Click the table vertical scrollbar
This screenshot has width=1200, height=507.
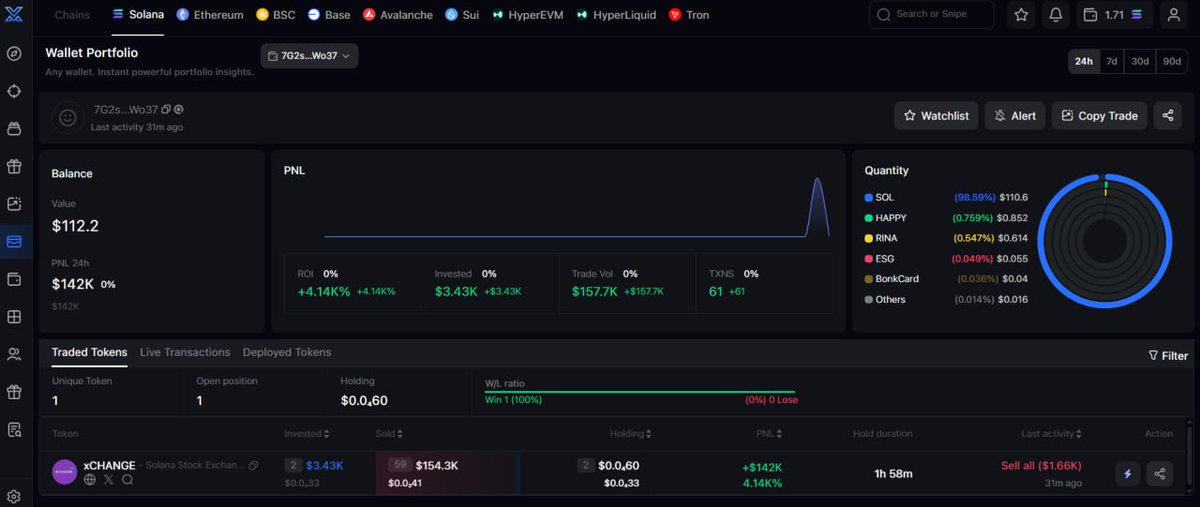click(x=1190, y=457)
